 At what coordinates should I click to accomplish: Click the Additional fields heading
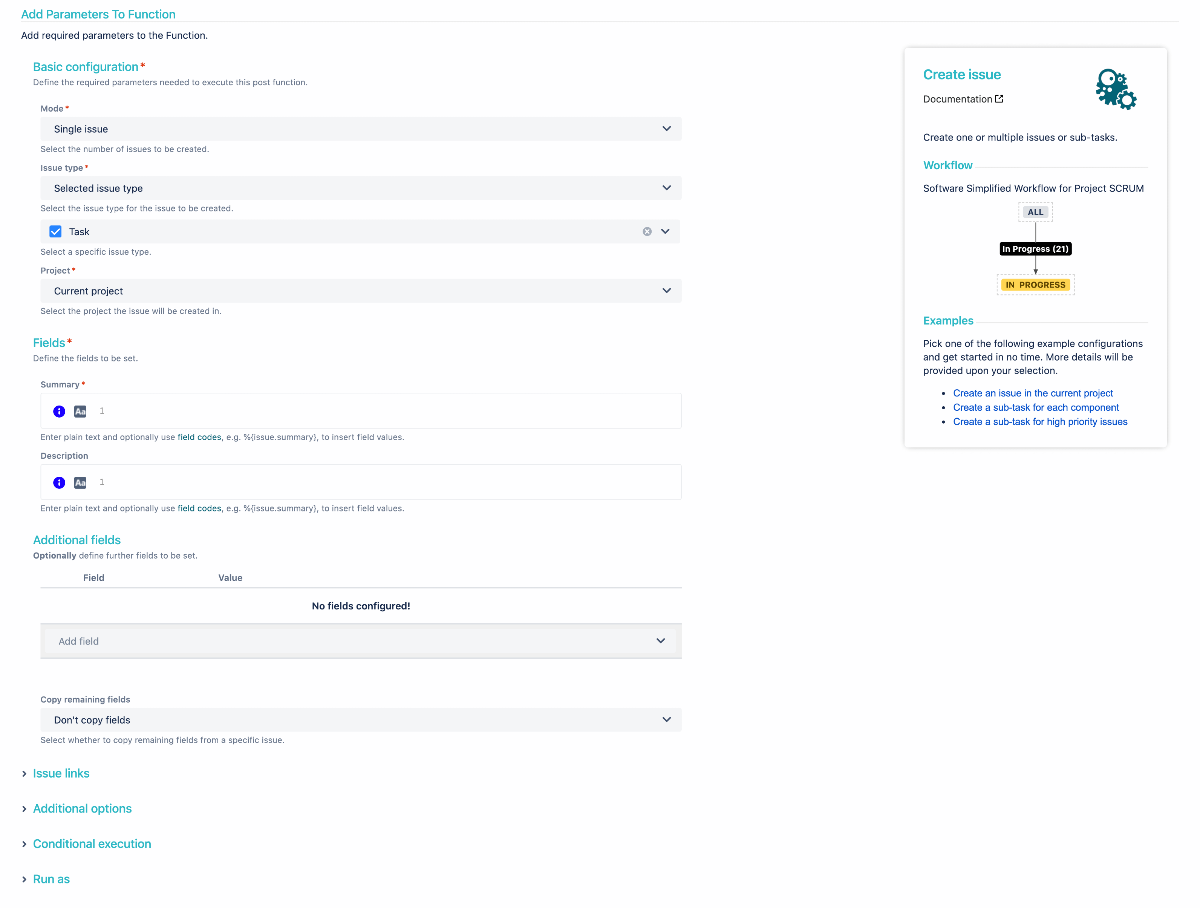(77, 540)
